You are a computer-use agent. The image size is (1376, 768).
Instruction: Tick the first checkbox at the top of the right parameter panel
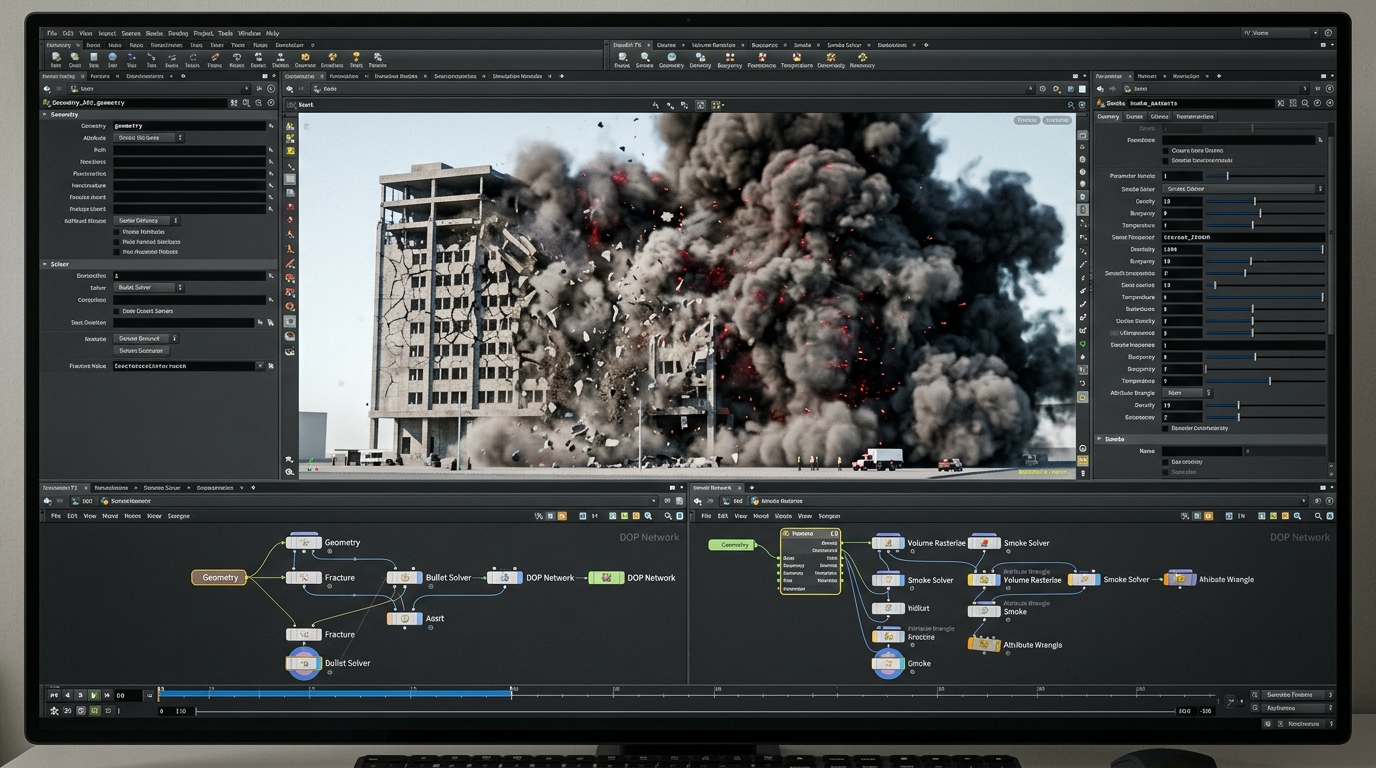pos(1165,151)
